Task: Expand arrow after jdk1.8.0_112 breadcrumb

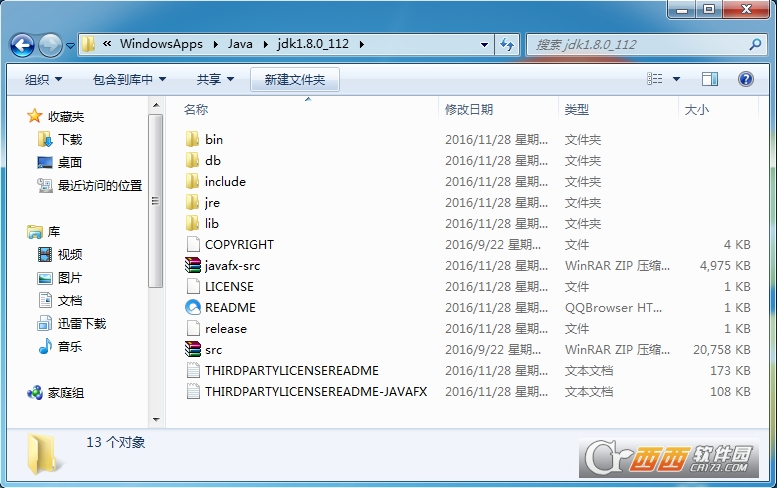Action: (361, 44)
